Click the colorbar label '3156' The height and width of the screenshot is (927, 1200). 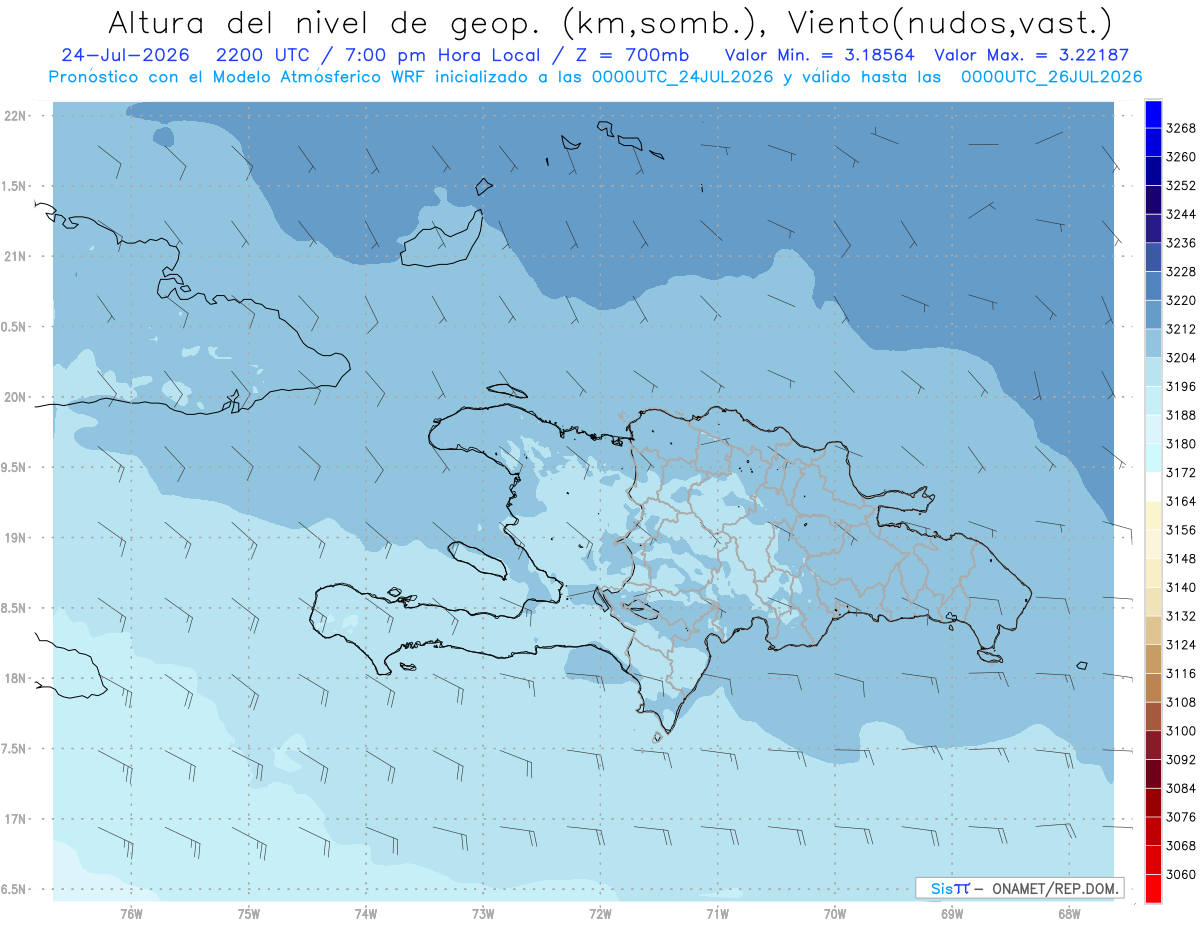pyautogui.click(x=1181, y=530)
